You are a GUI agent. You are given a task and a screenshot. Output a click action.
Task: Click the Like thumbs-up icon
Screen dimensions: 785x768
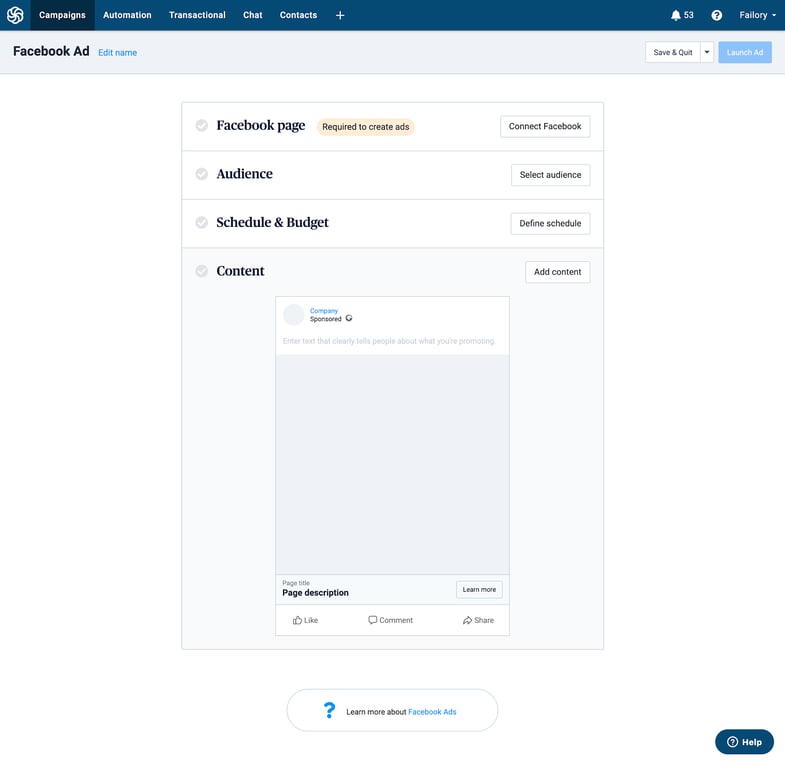[x=297, y=620]
